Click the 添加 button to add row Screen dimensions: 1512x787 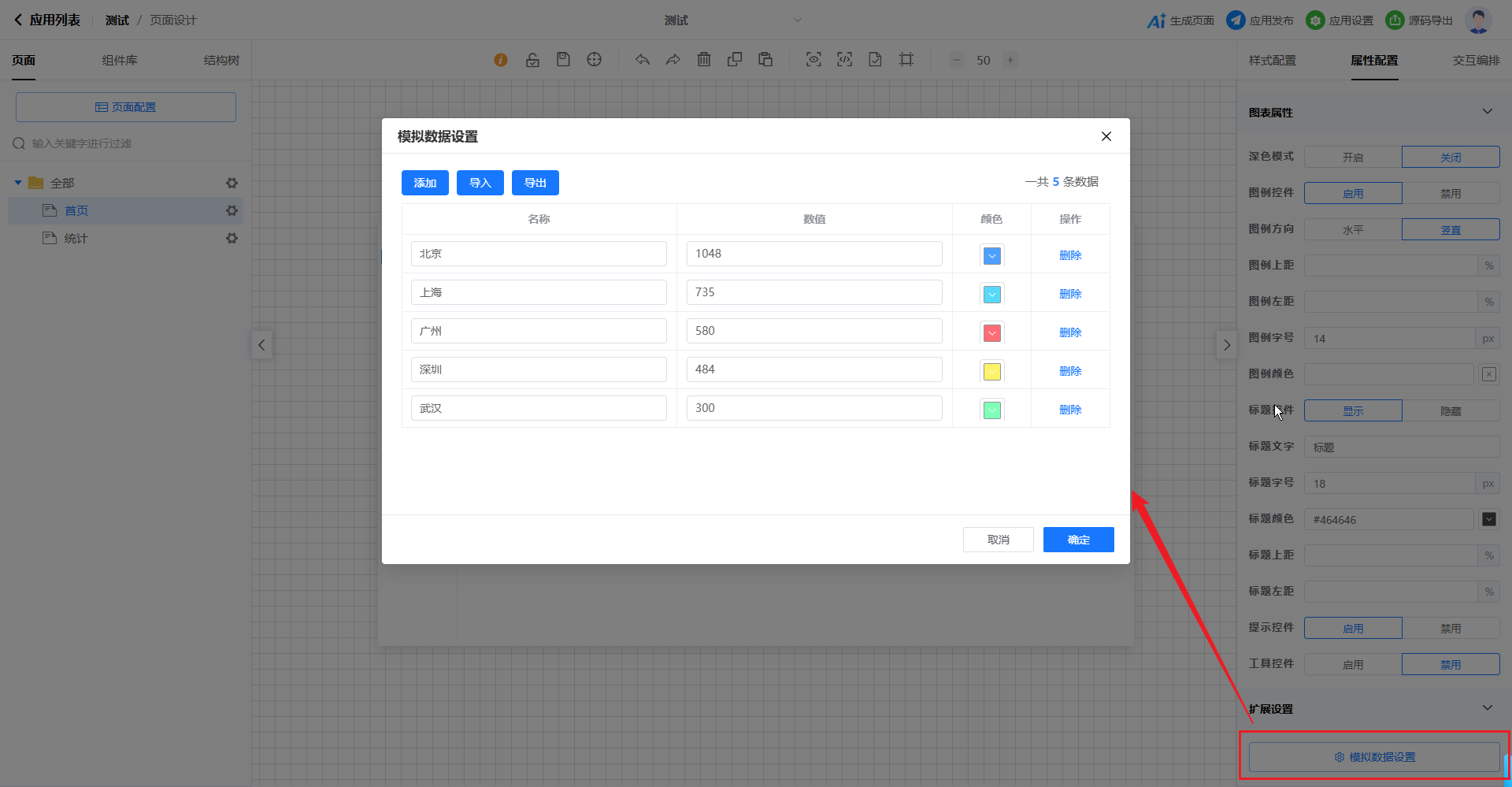tap(424, 183)
